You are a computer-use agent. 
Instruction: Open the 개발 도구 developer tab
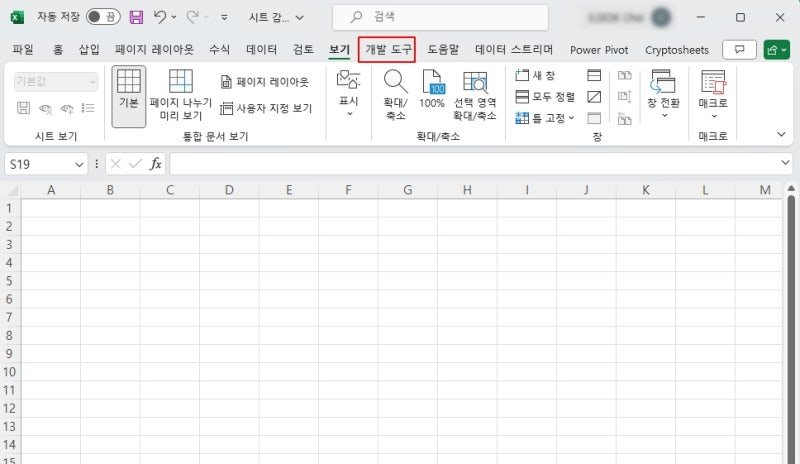(387, 50)
